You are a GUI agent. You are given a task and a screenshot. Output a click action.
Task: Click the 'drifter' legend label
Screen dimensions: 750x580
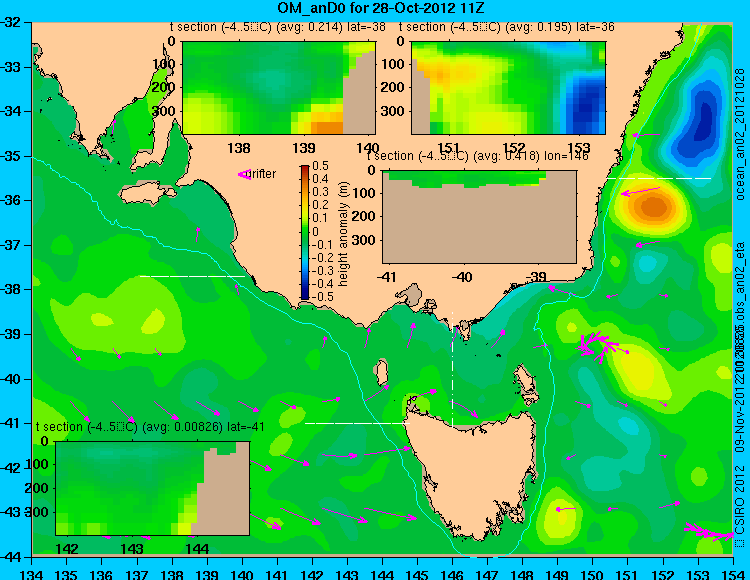tap(262, 174)
